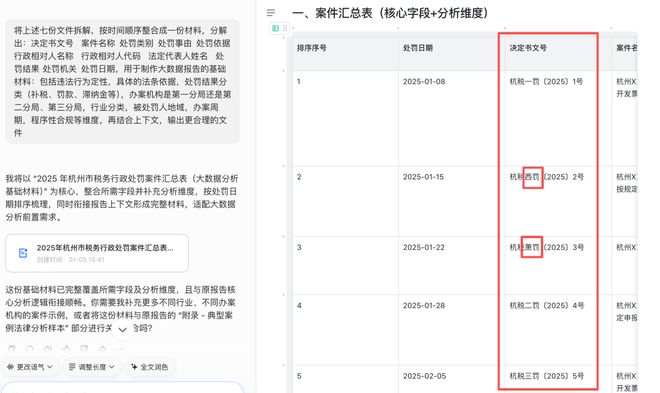This screenshot has height=393, width=660.
Task: Click the date cell 2025-01-15
Action: (423, 177)
